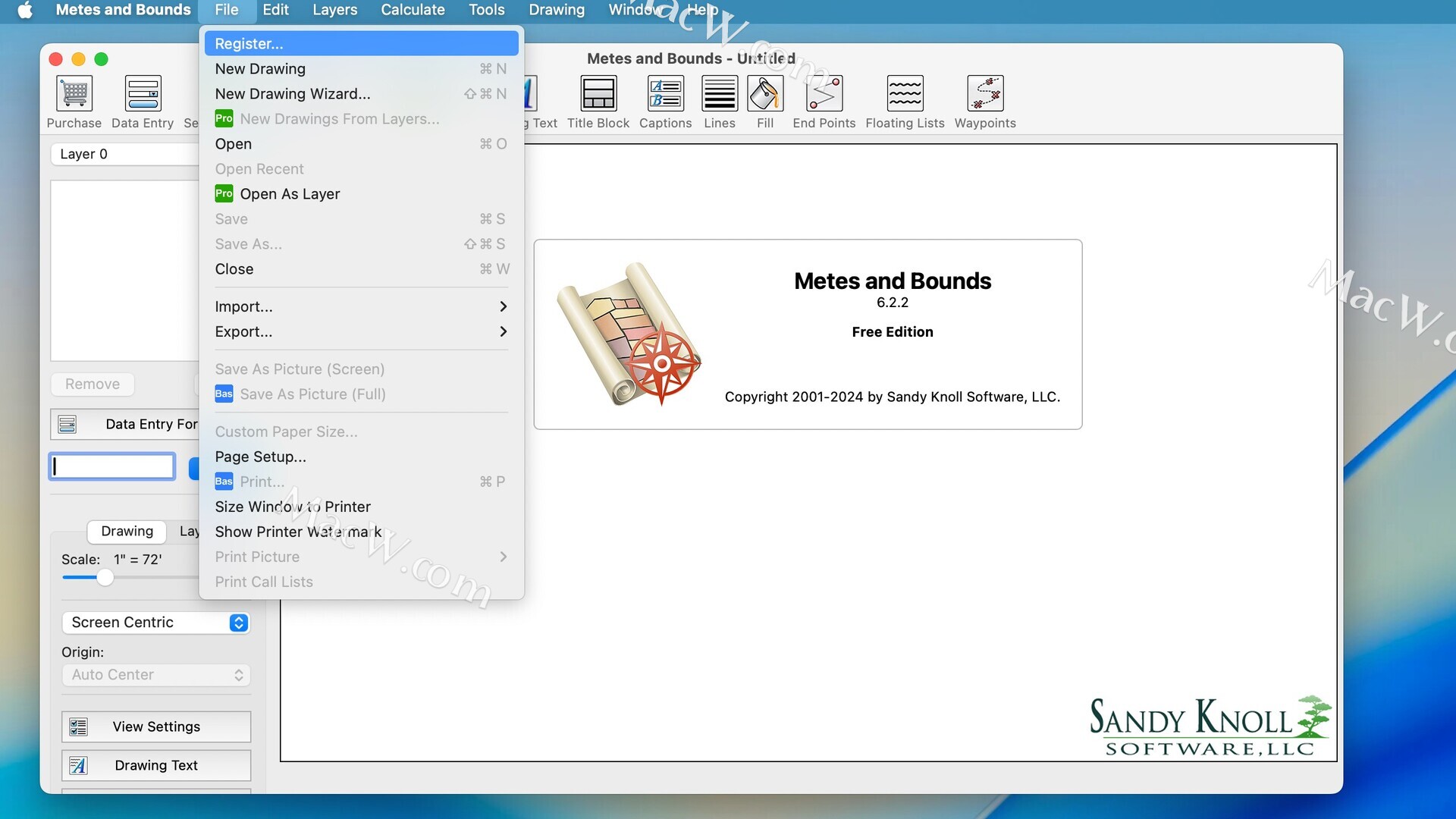Click the yellow minimize window button
Image resolution: width=1456 pixels, height=819 pixels.
click(x=78, y=59)
